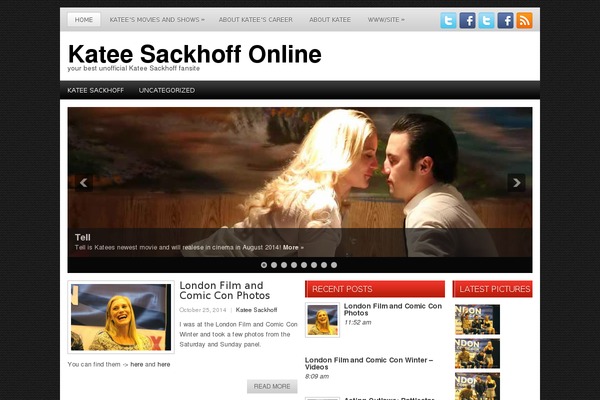Open the Uncategorized category tab
Screen dimensions: 600x400
[167, 90]
